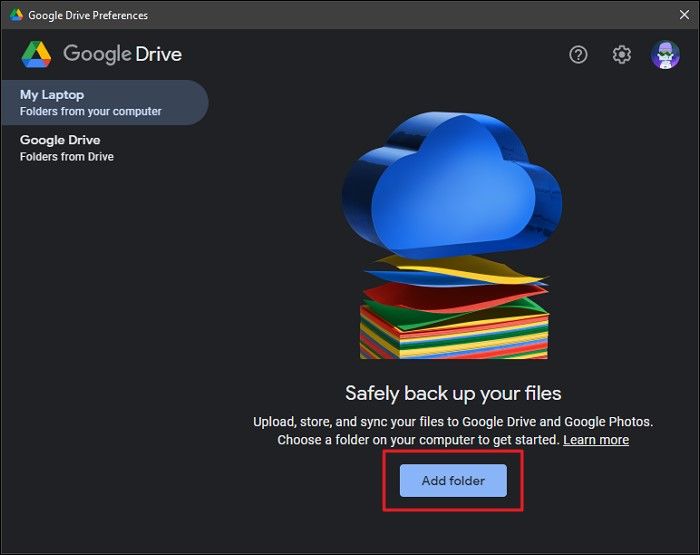Click the small Drive icon in title bar
This screenshot has width=700, height=555.
16,15
